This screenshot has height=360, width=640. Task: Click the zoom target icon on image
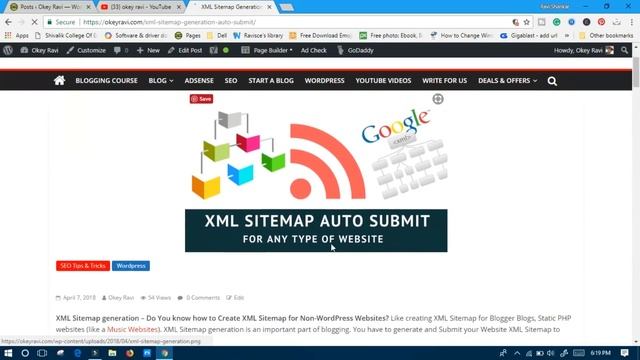(438, 99)
